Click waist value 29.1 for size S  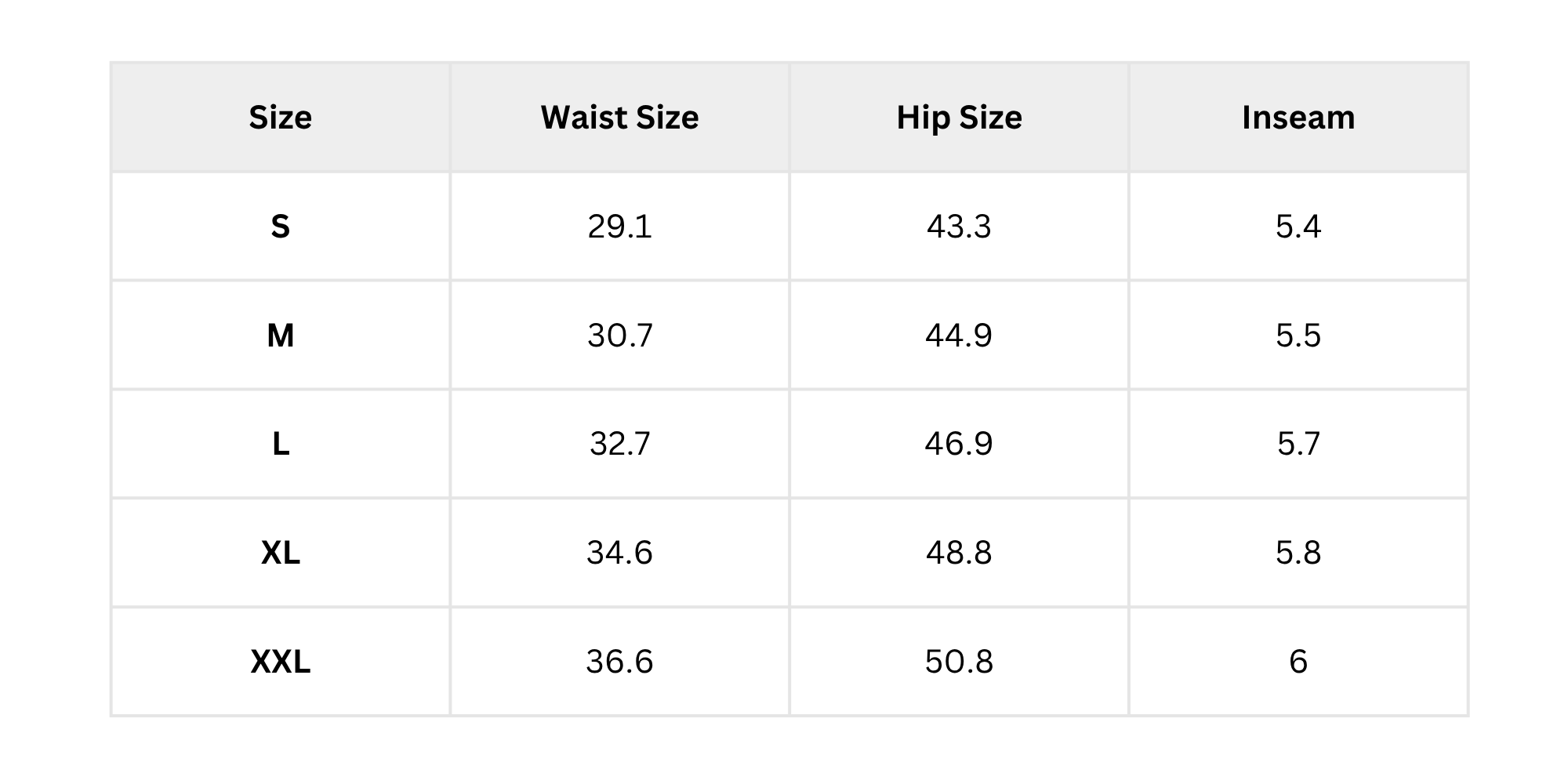coord(619,227)
